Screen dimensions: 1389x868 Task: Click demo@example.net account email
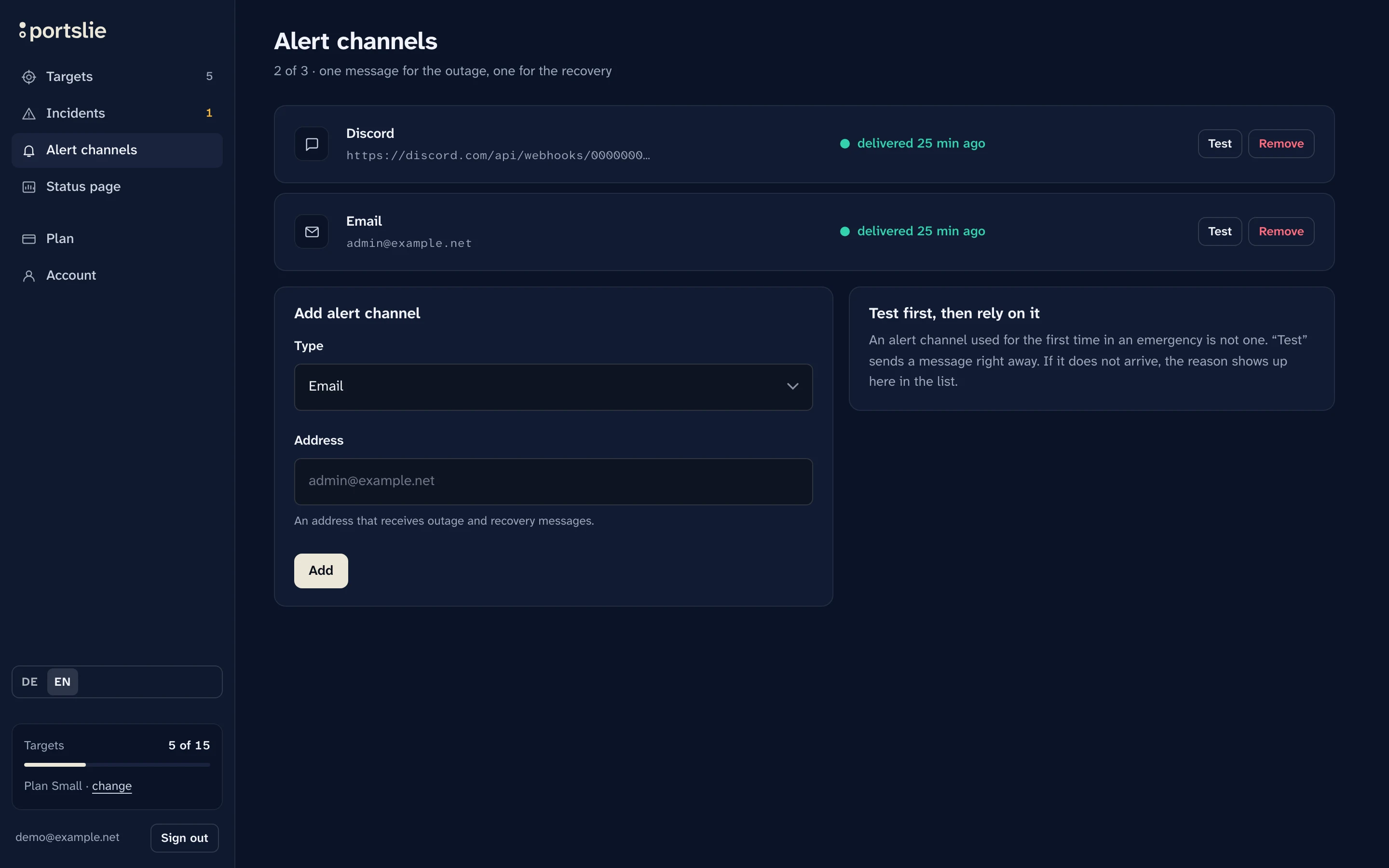68,838
